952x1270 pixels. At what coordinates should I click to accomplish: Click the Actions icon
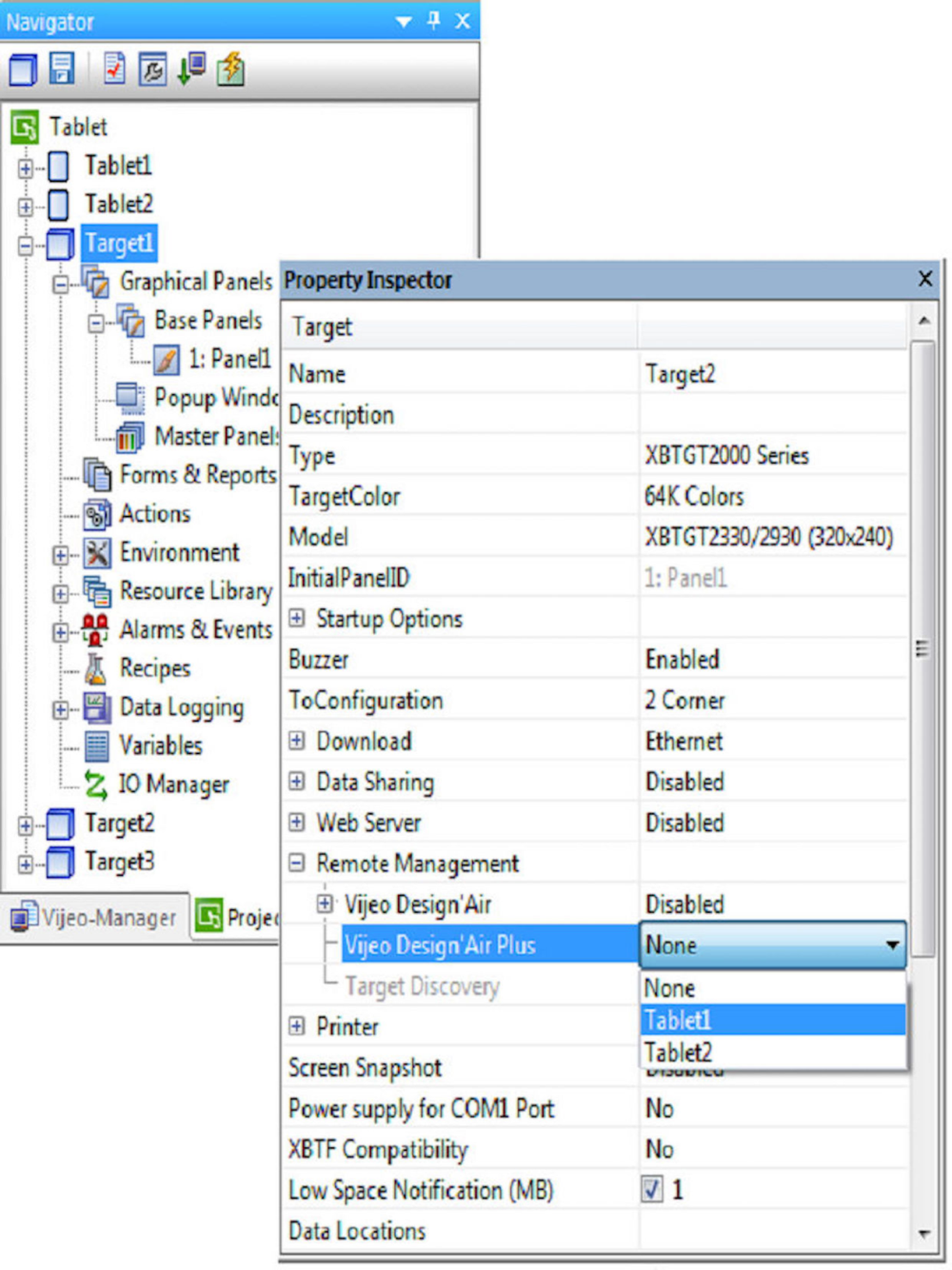pos(96,514)
